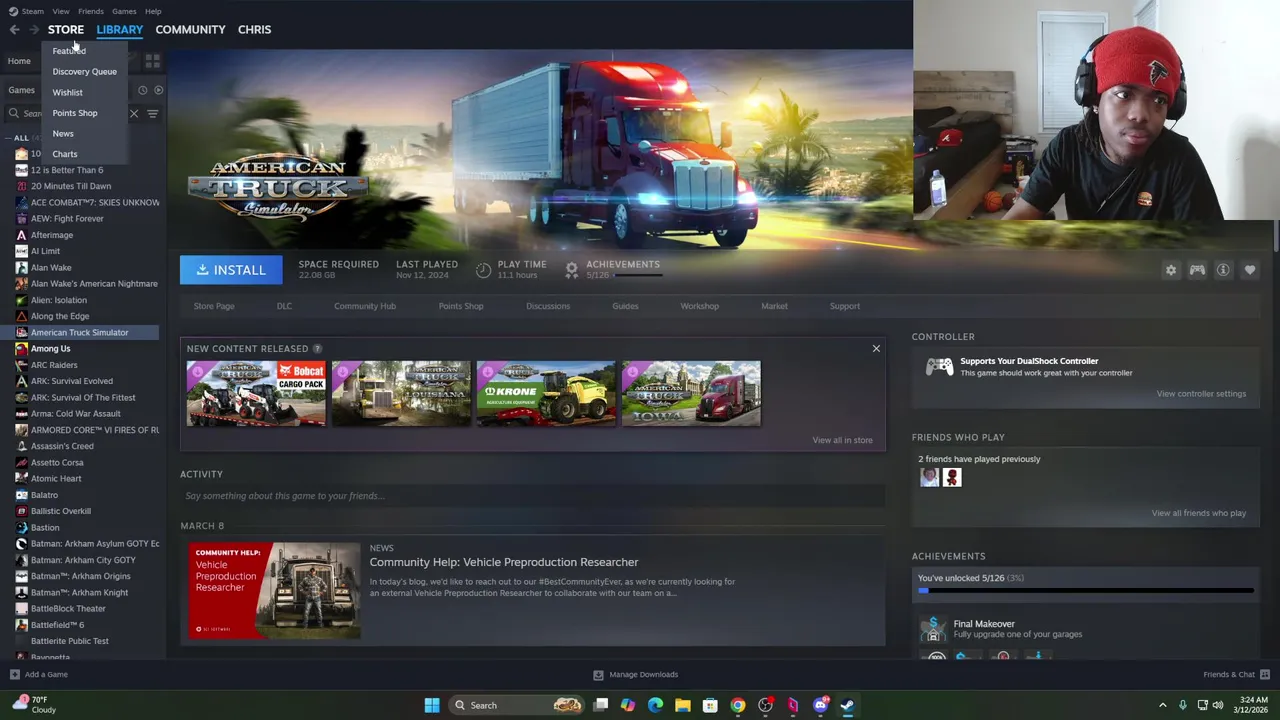Viewport: 1280px width, 720px height.
Task: Select Atomic Heart in game list
Action: tap(56, 479)
